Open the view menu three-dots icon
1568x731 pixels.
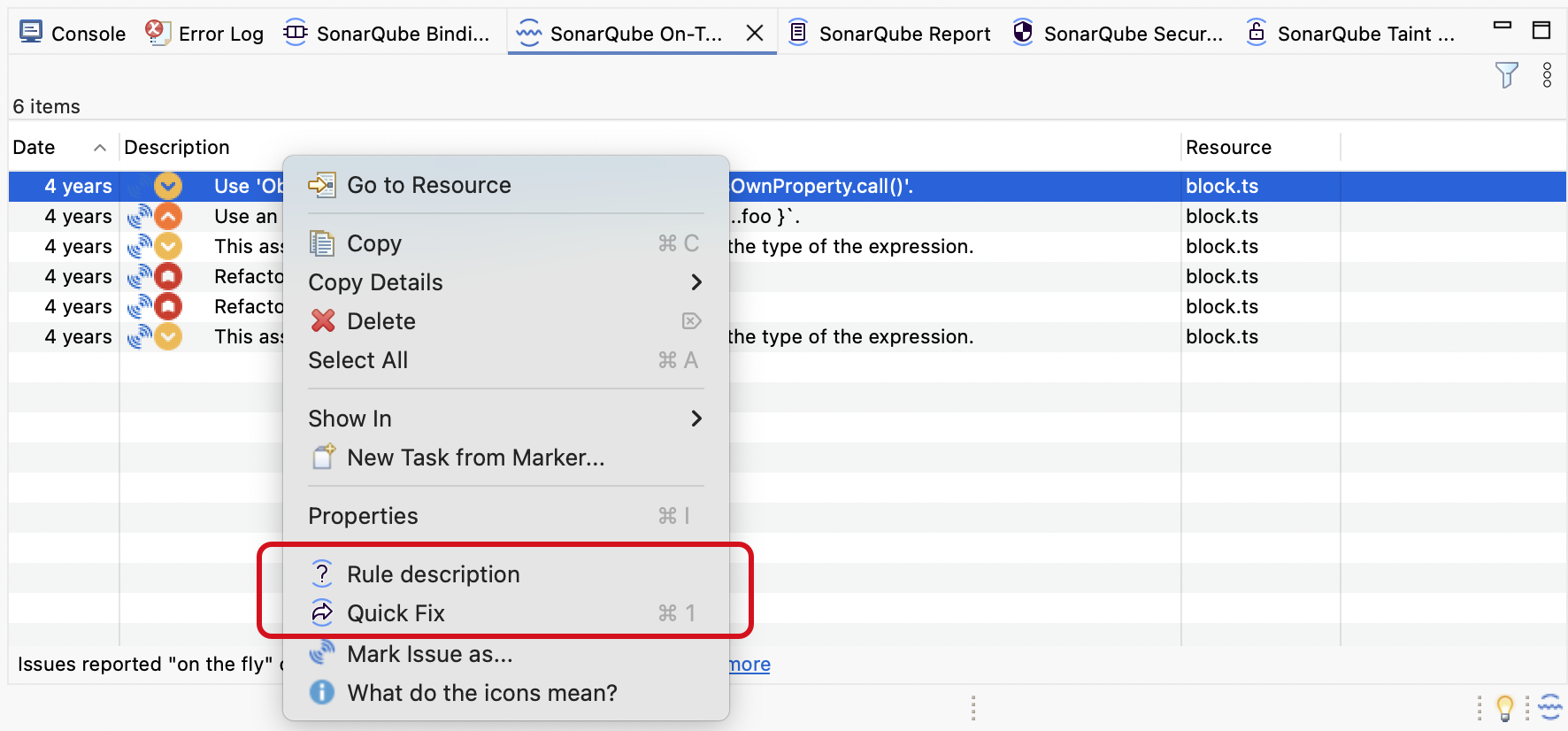click(x=1547, y=75)
